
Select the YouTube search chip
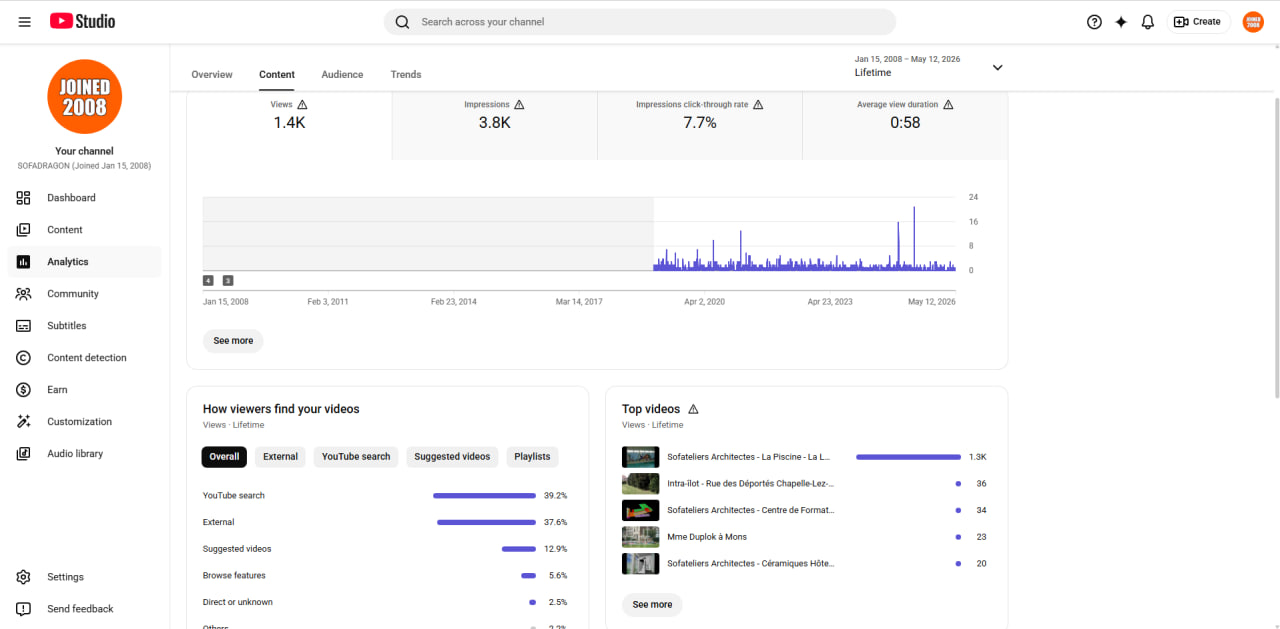click(x=356, y=457)
